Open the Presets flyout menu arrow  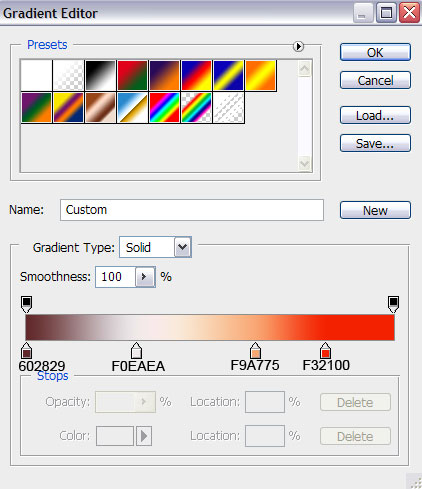click(298, 46)
